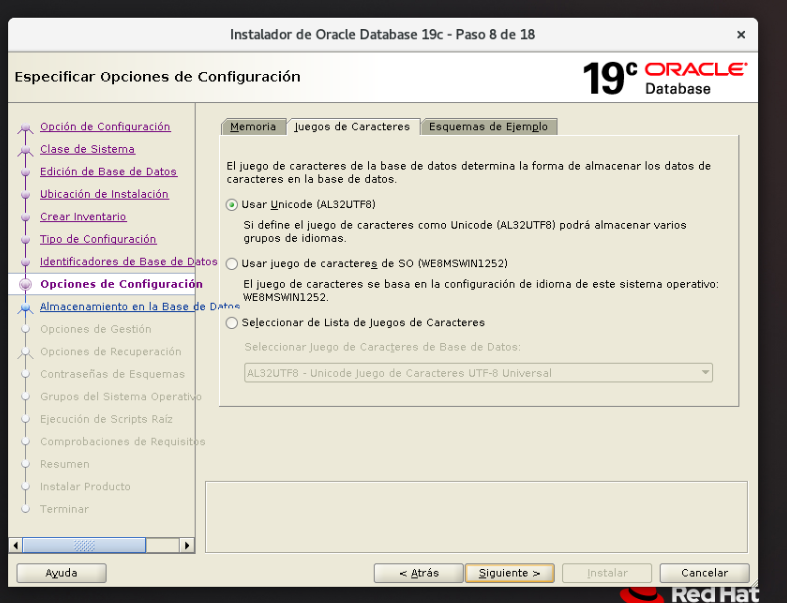787x603 pixels.
Task: Click the Red Hat logo on desktop
Action: [x=690, y=594]
